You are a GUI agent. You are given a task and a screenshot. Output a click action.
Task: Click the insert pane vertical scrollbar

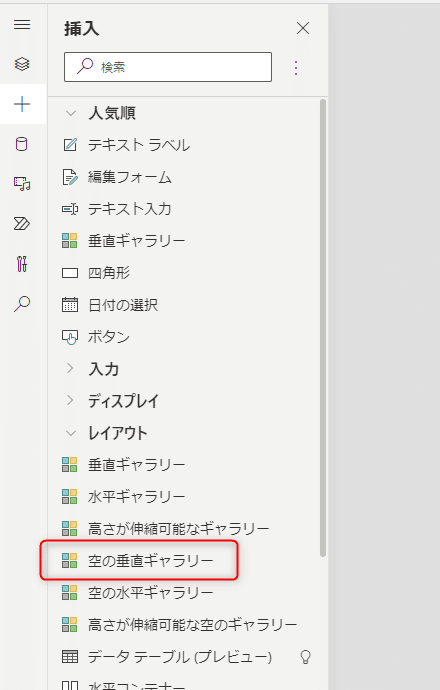[323, 328]
